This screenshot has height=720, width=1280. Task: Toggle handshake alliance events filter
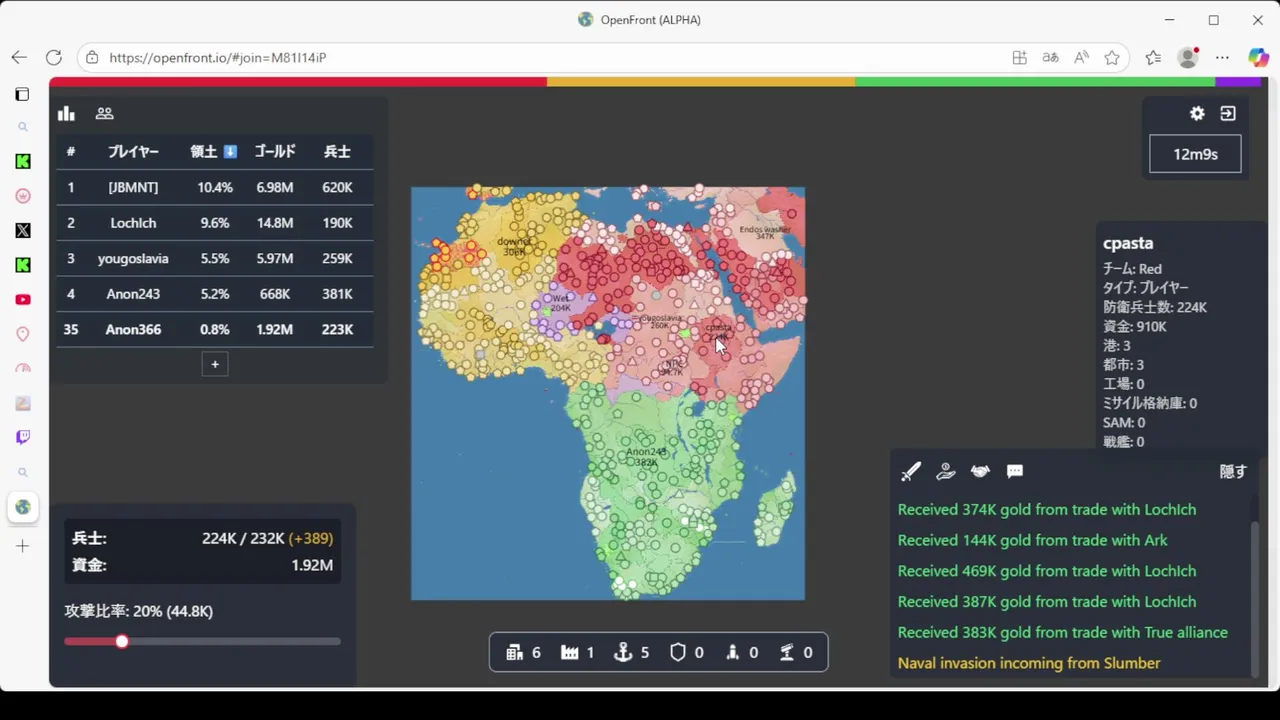click(x=980, y=472)
